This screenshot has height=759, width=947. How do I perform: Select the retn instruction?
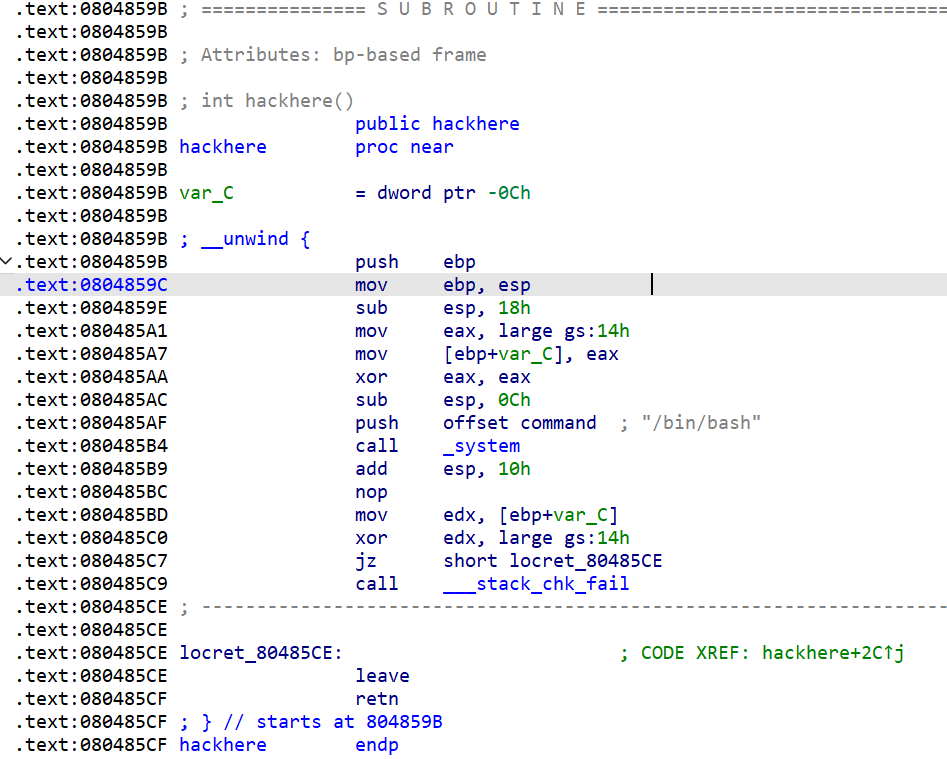(x=377, y=699)
